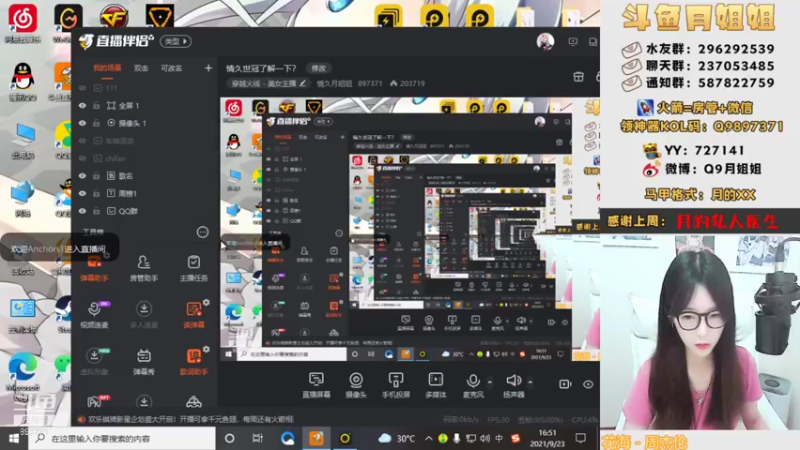Toggle preview eye icon in bottom bar
Screen dimensions: 800x450
tap(588, 384)
